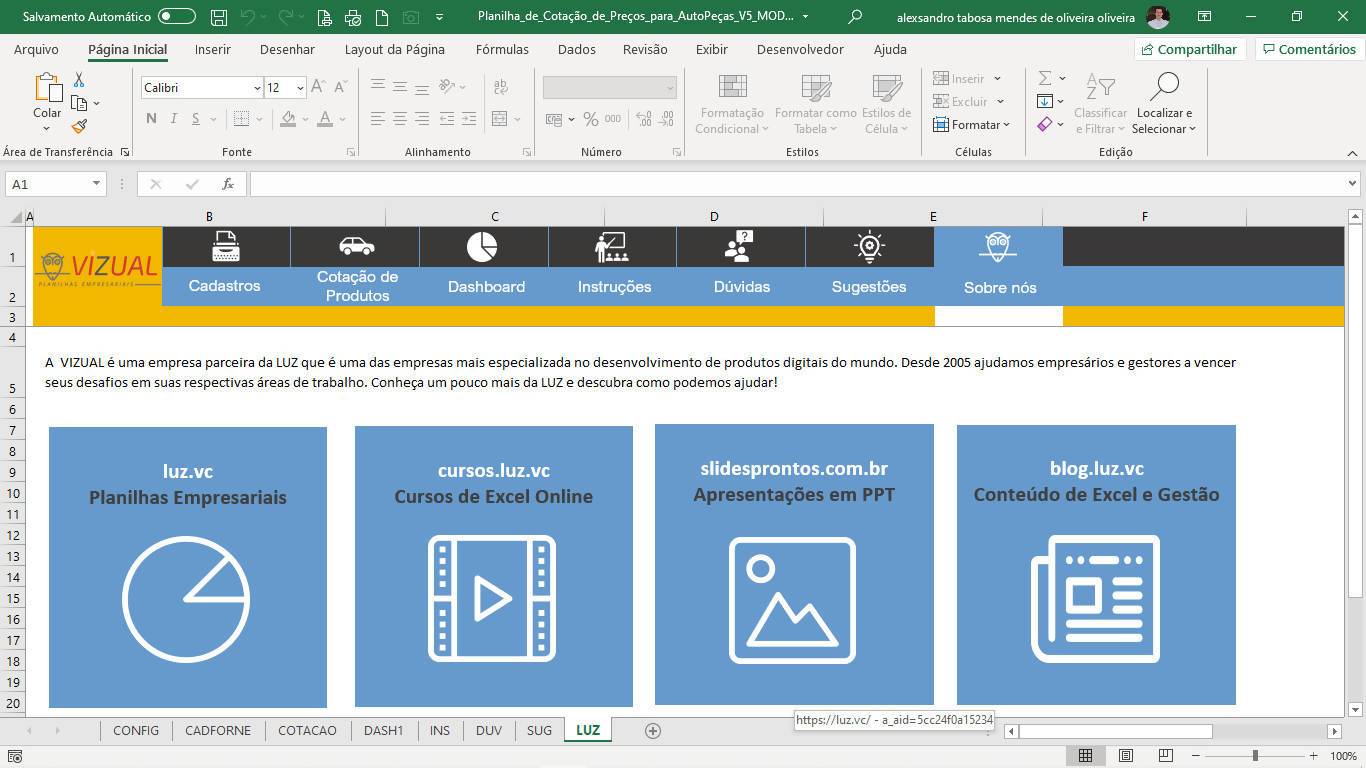Add a new sheet with plus icon
Image resolution: width=1366 pixels, height=768 pixels.
(653, 731)
